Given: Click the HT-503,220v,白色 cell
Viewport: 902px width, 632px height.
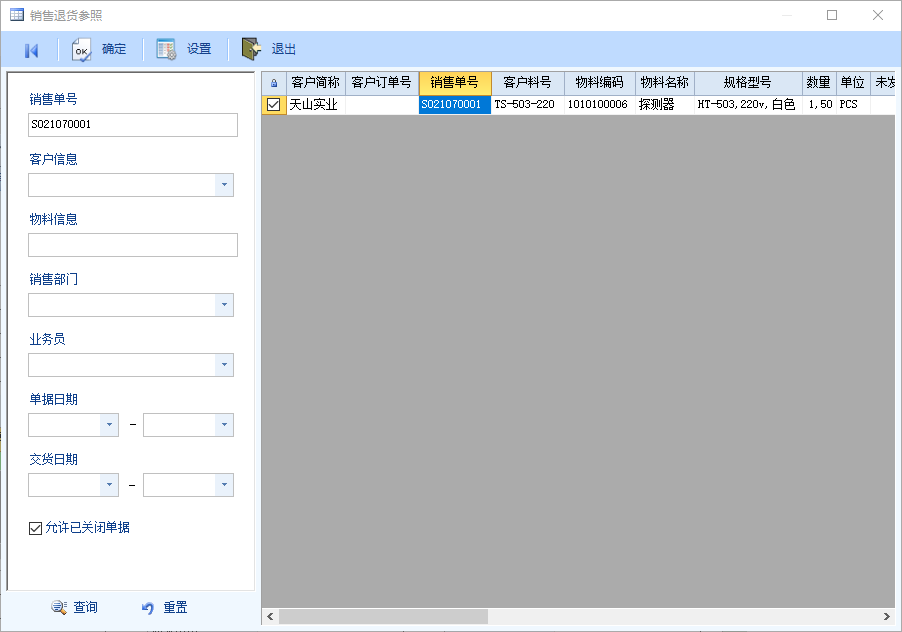Looking at the screenshot, I should 748,105.
